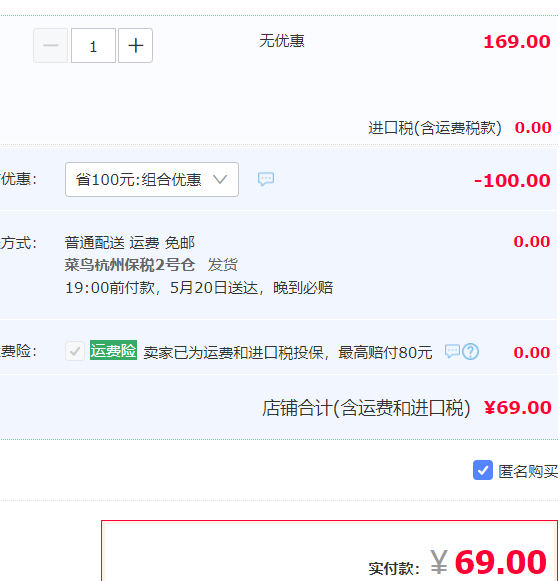Increase quantity with the plus button
560x581 pixels.
pyautogui.click(x=135, y=46)
